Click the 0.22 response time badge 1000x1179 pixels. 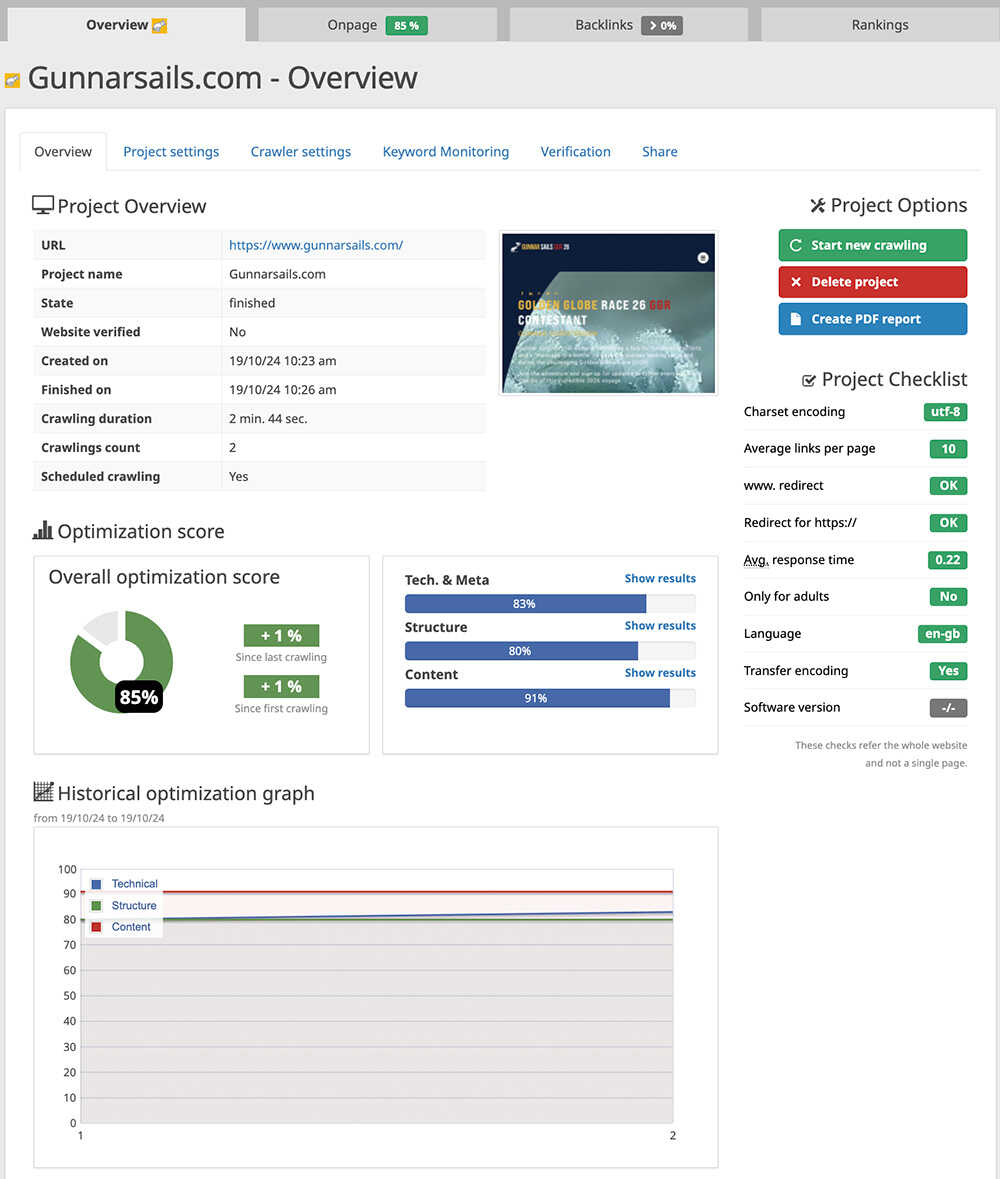(947, 560)
